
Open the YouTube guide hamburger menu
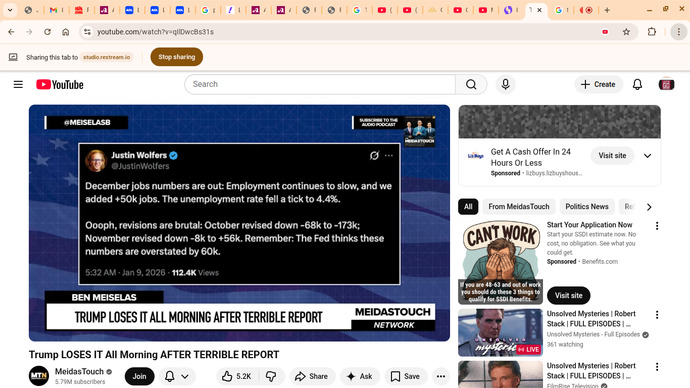click(18, 84)
